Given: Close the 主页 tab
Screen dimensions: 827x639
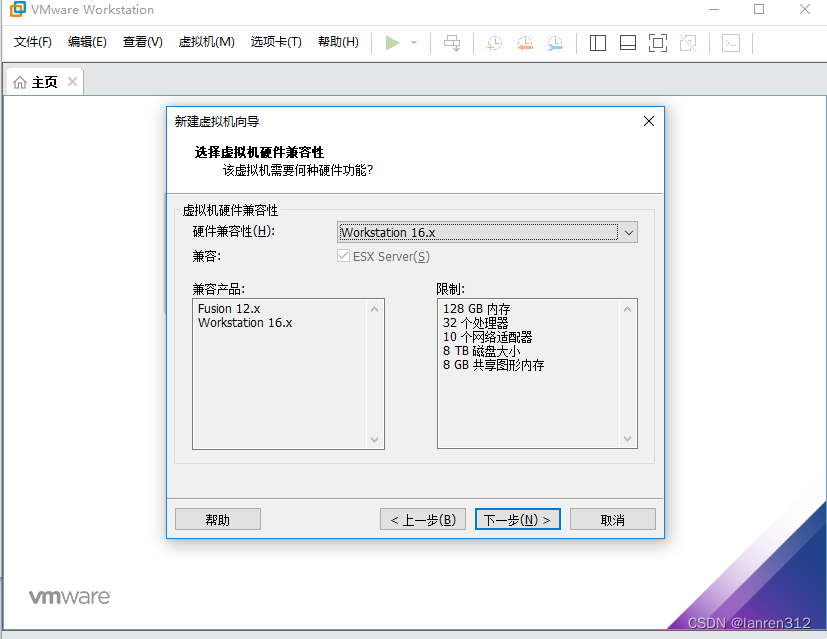Looking at the screenshot, I should (73, 82).
